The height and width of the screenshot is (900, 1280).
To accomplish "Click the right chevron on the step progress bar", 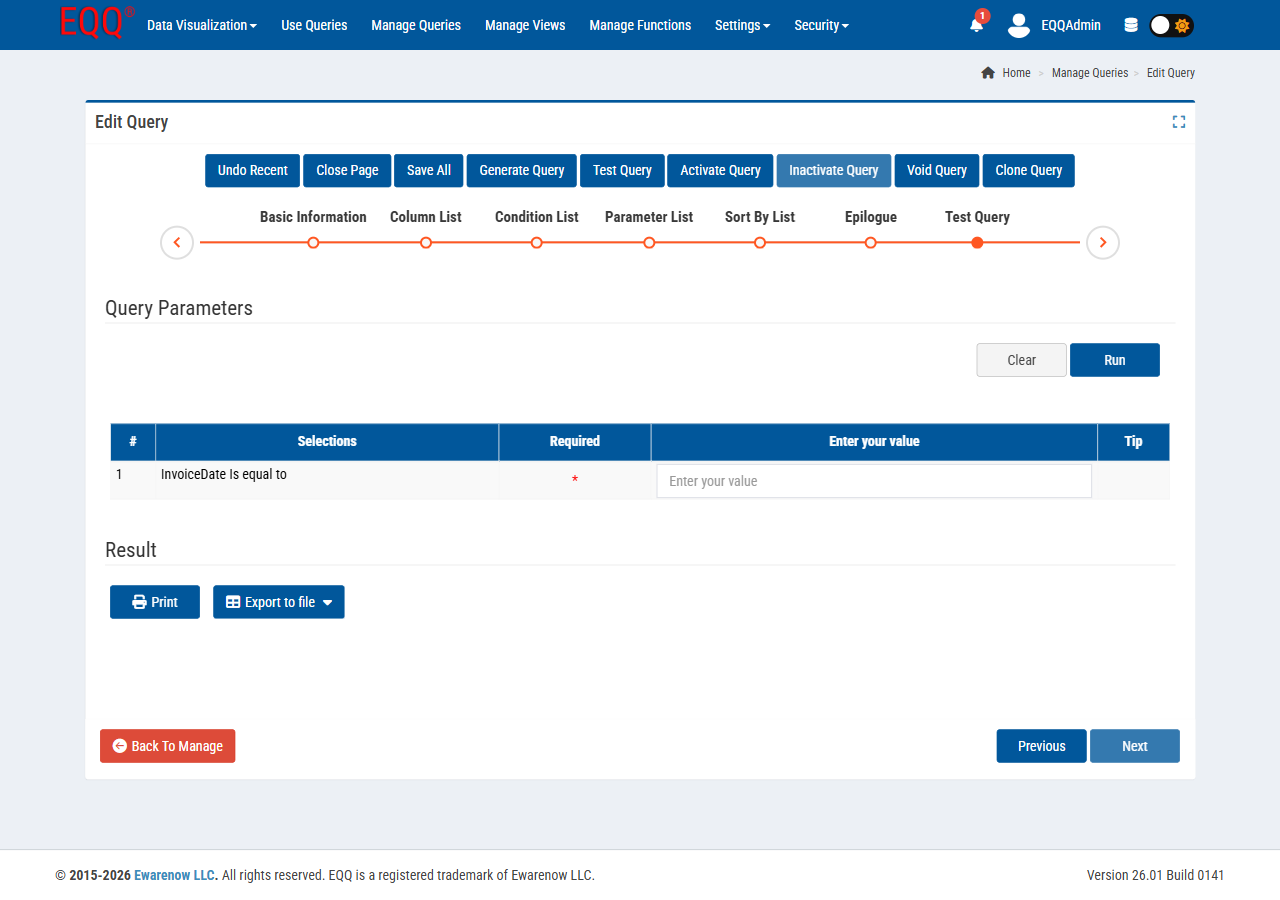I will [1102, 242].
